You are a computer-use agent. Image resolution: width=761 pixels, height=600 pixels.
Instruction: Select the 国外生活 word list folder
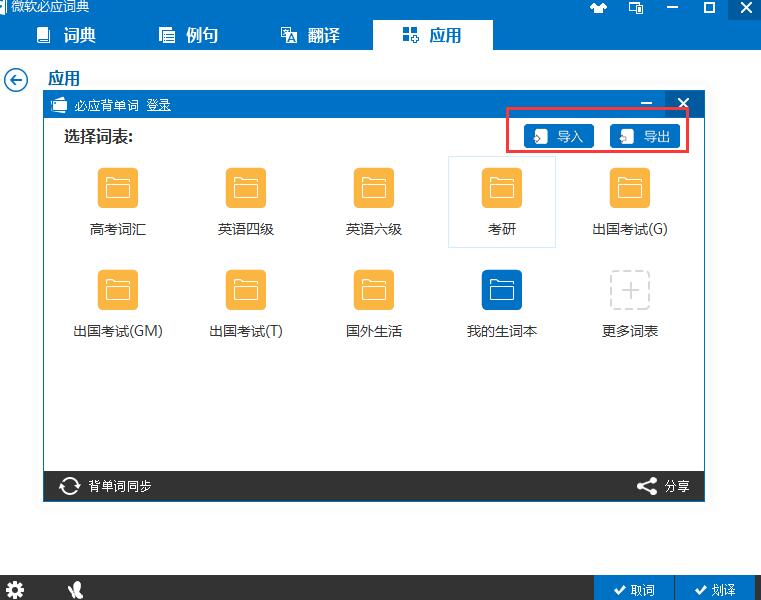(374, 290)
